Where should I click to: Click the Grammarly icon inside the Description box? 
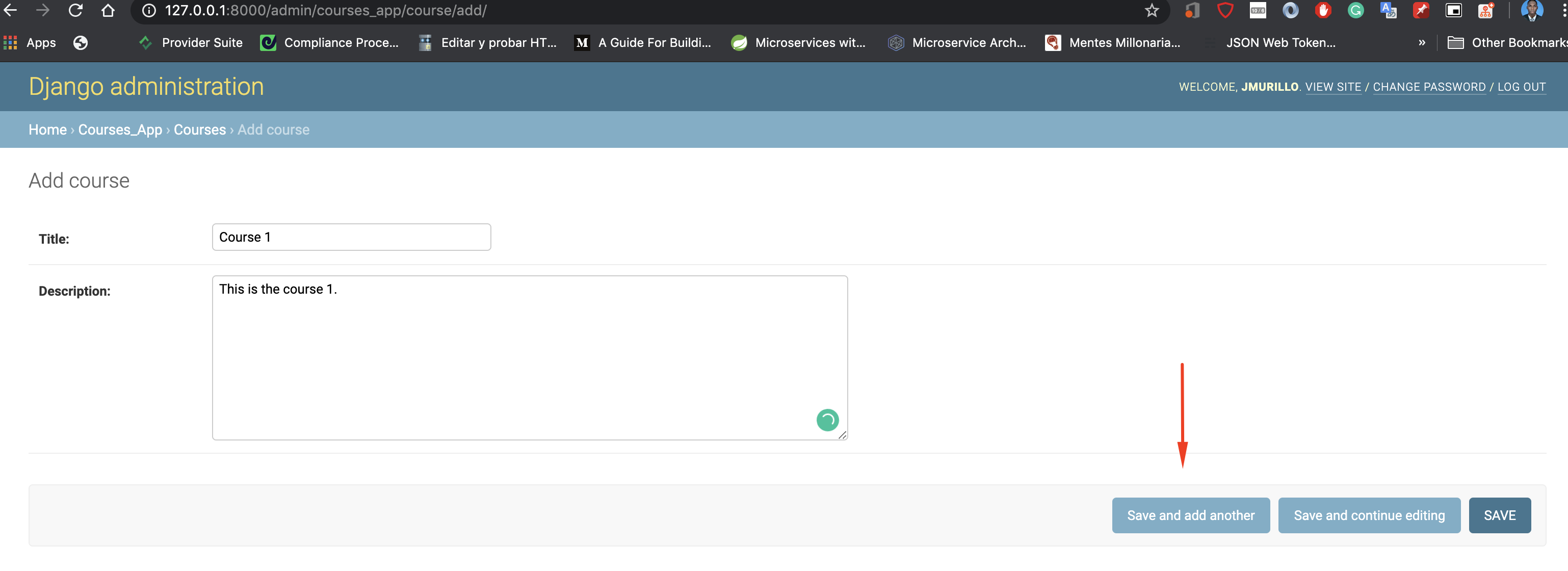[827, 420]
